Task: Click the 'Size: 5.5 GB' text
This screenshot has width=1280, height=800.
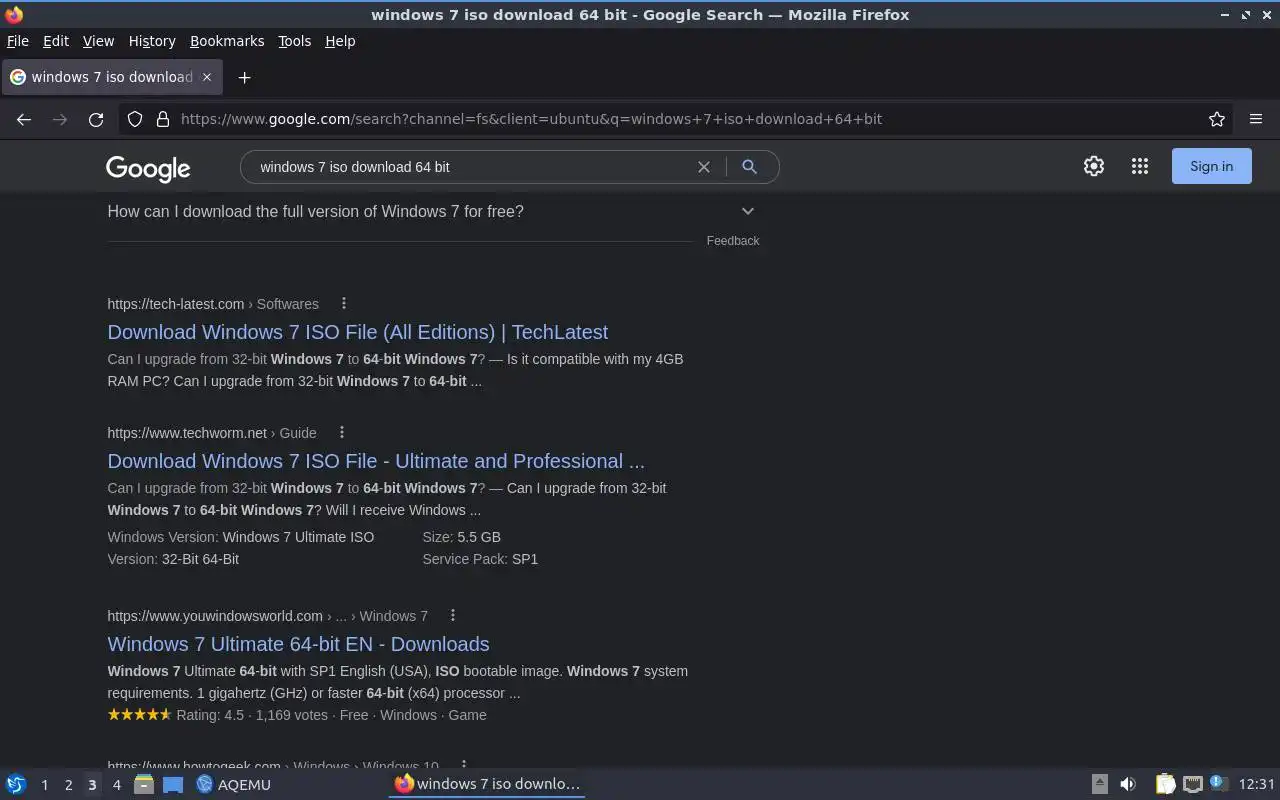Action: click(x=462, y=537)
